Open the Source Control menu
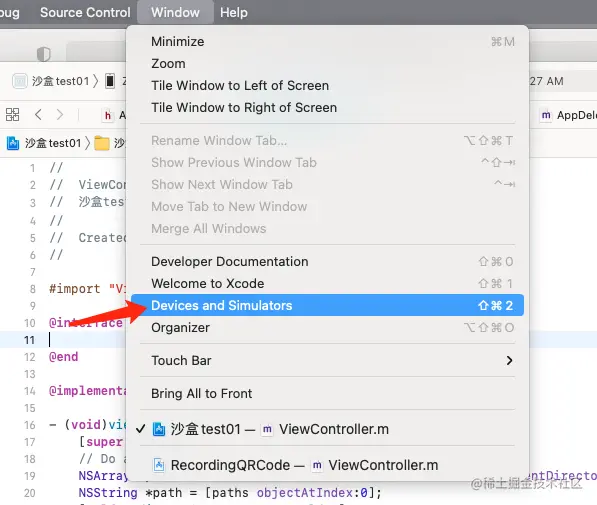The height and width of the screenshot is (505, 597). click(x=85, y=12)
